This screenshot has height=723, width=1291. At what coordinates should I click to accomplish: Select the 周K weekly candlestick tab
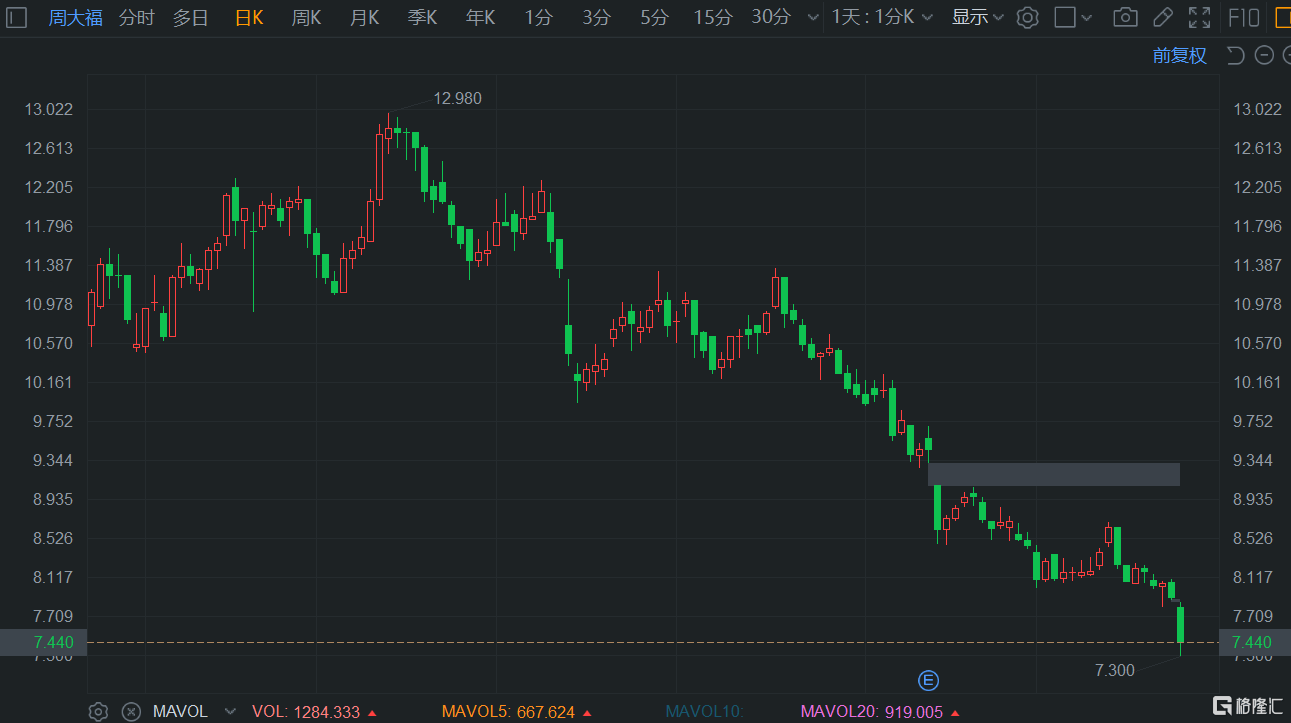pyautogui.click(x=306, y=17)
